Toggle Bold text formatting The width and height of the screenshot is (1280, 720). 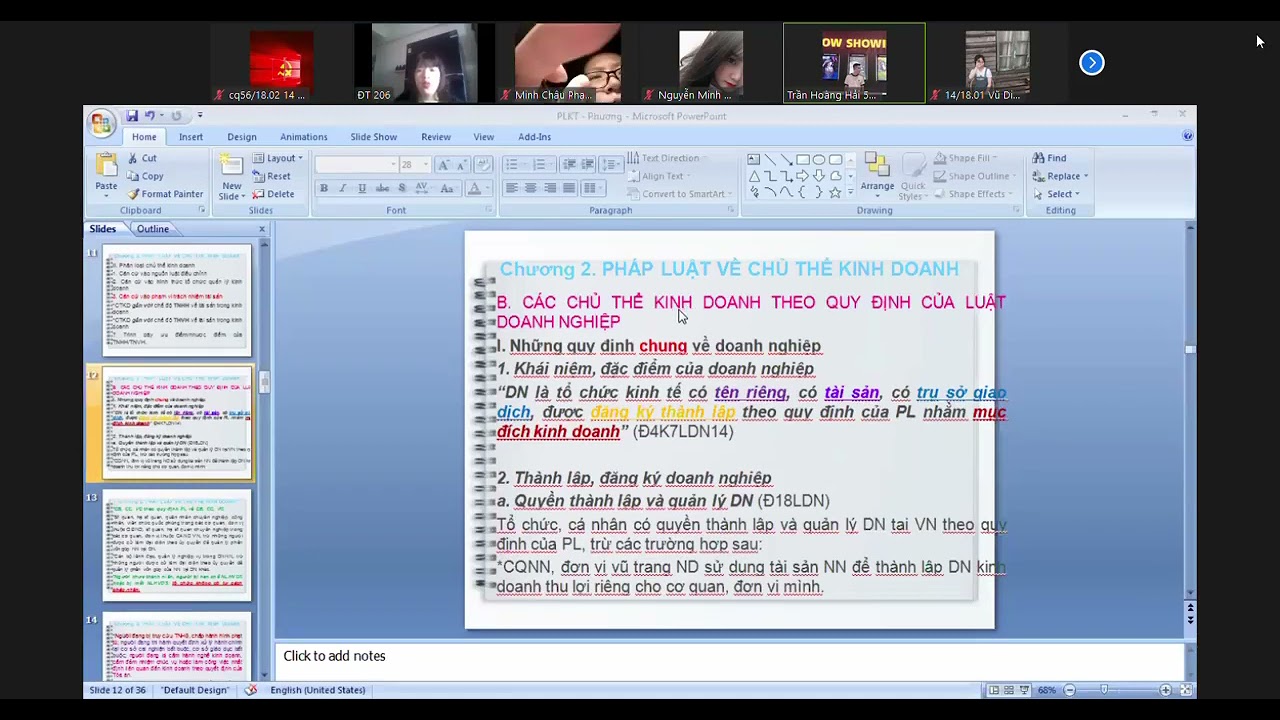[324, 189]
